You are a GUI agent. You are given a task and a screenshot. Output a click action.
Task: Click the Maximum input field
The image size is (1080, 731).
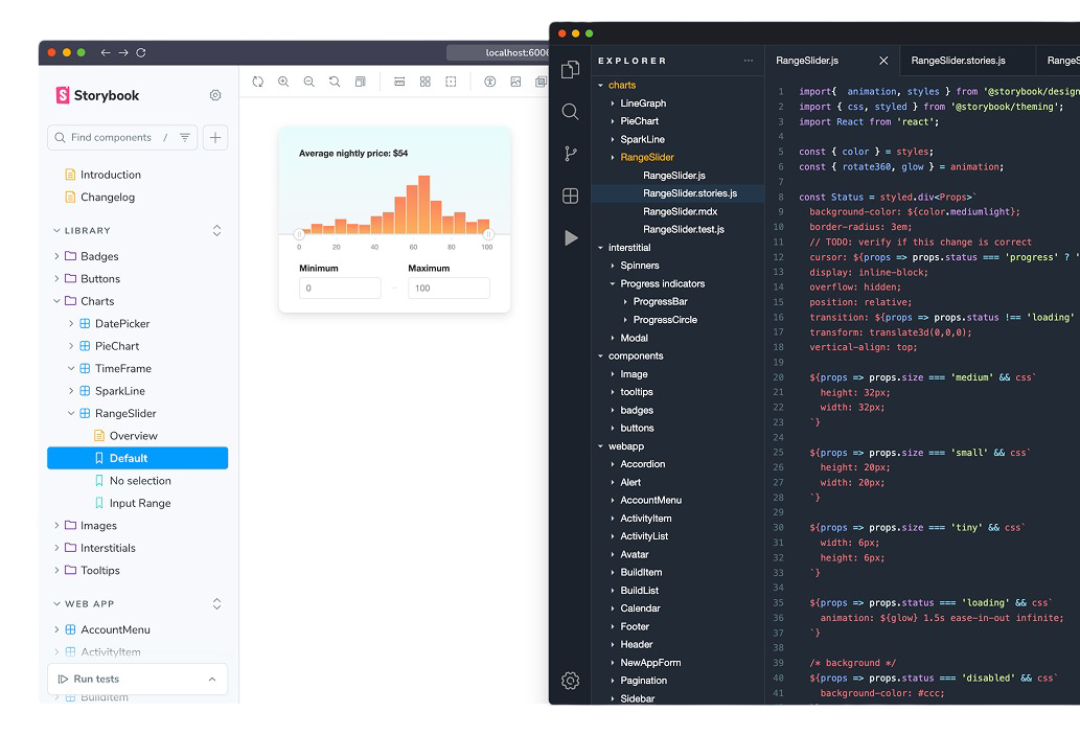click(x=449, y=288)
